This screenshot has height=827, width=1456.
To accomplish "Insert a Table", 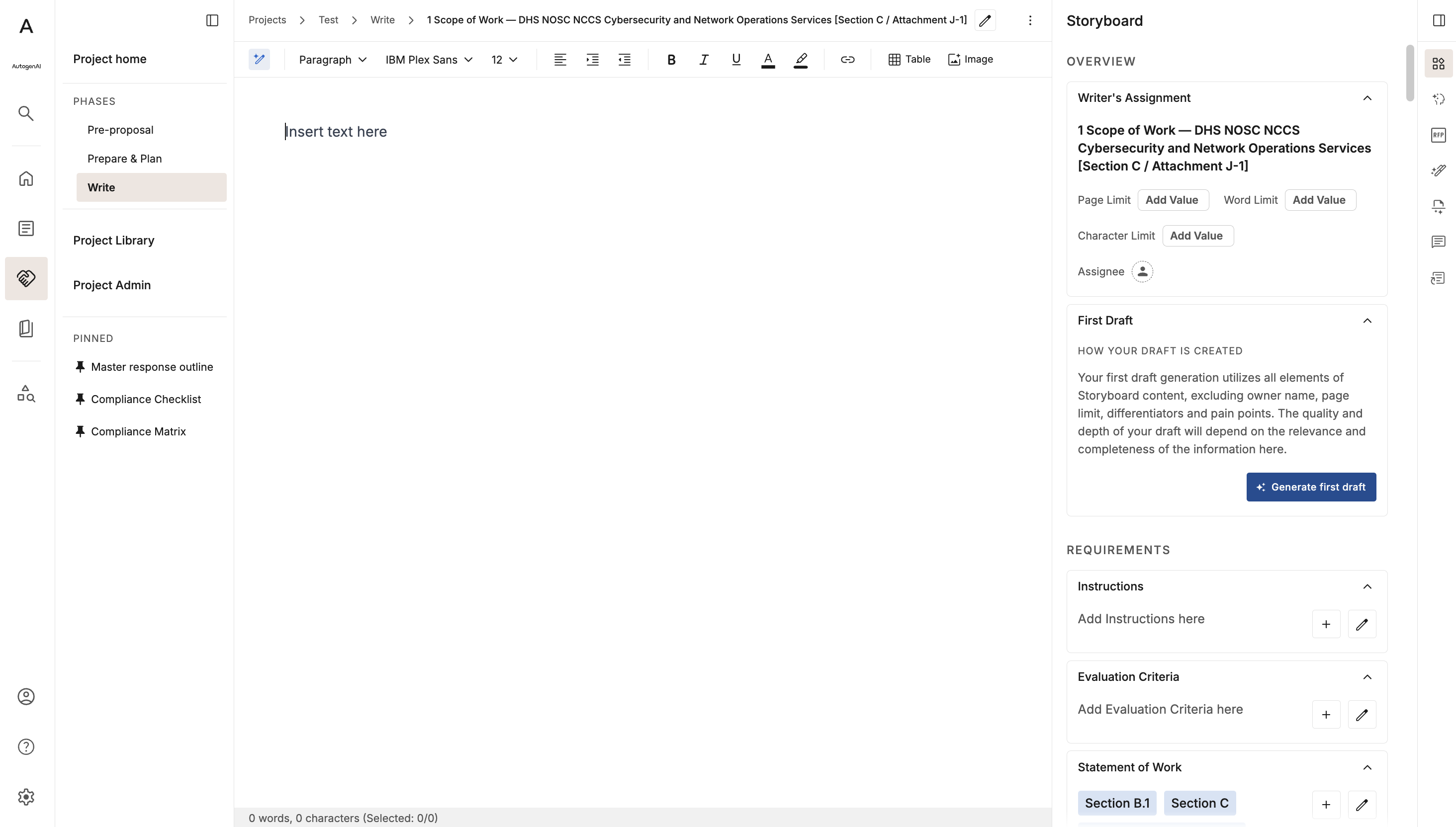I will click(910, 59).
